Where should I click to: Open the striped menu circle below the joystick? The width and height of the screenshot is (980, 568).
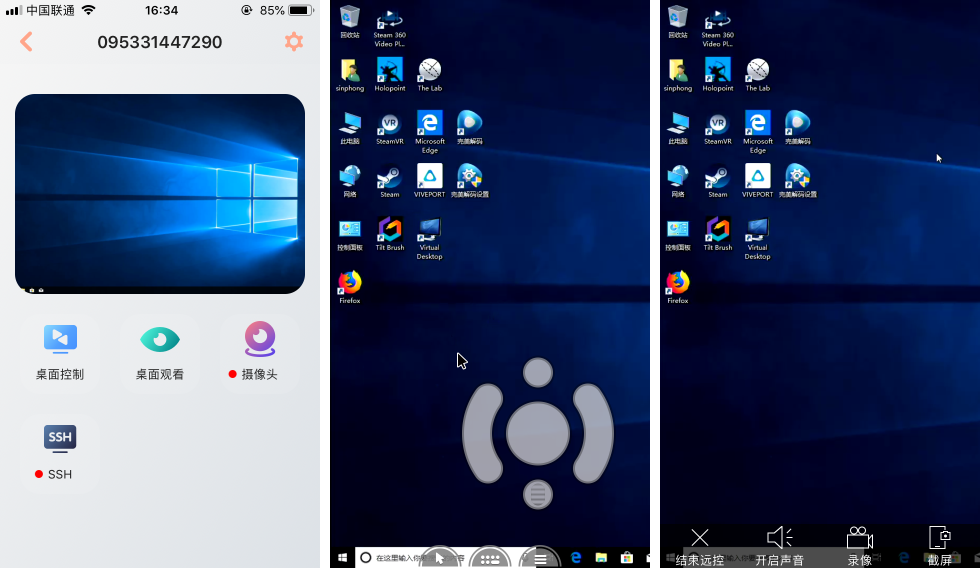click(538, 494)
